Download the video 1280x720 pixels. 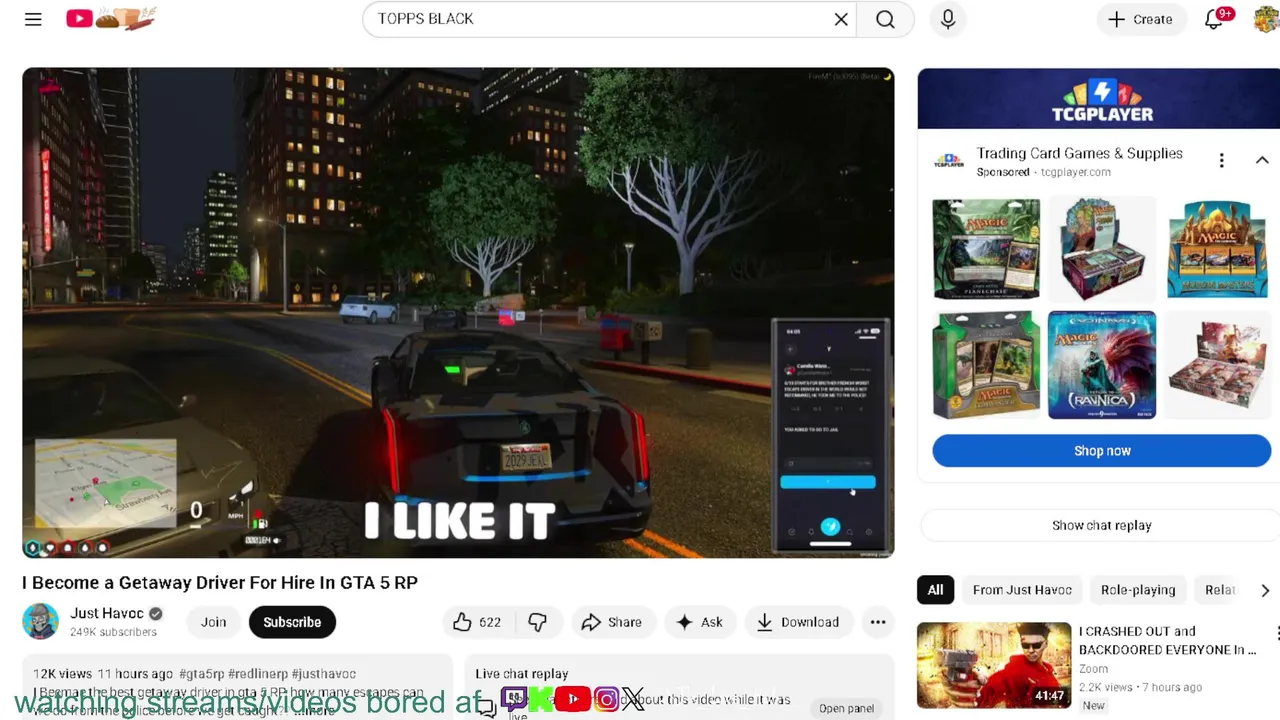coord(797,622)
